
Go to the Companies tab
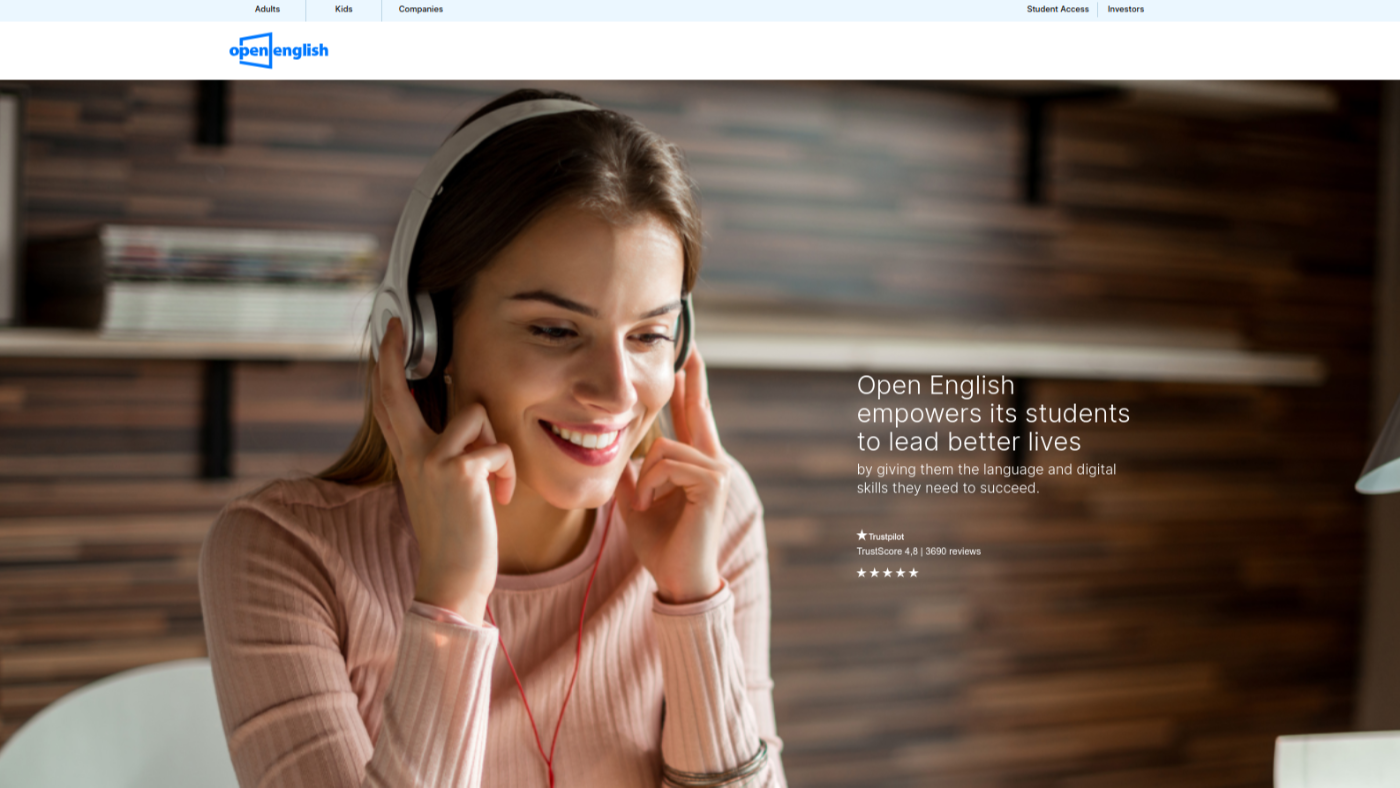coord(420,10)
